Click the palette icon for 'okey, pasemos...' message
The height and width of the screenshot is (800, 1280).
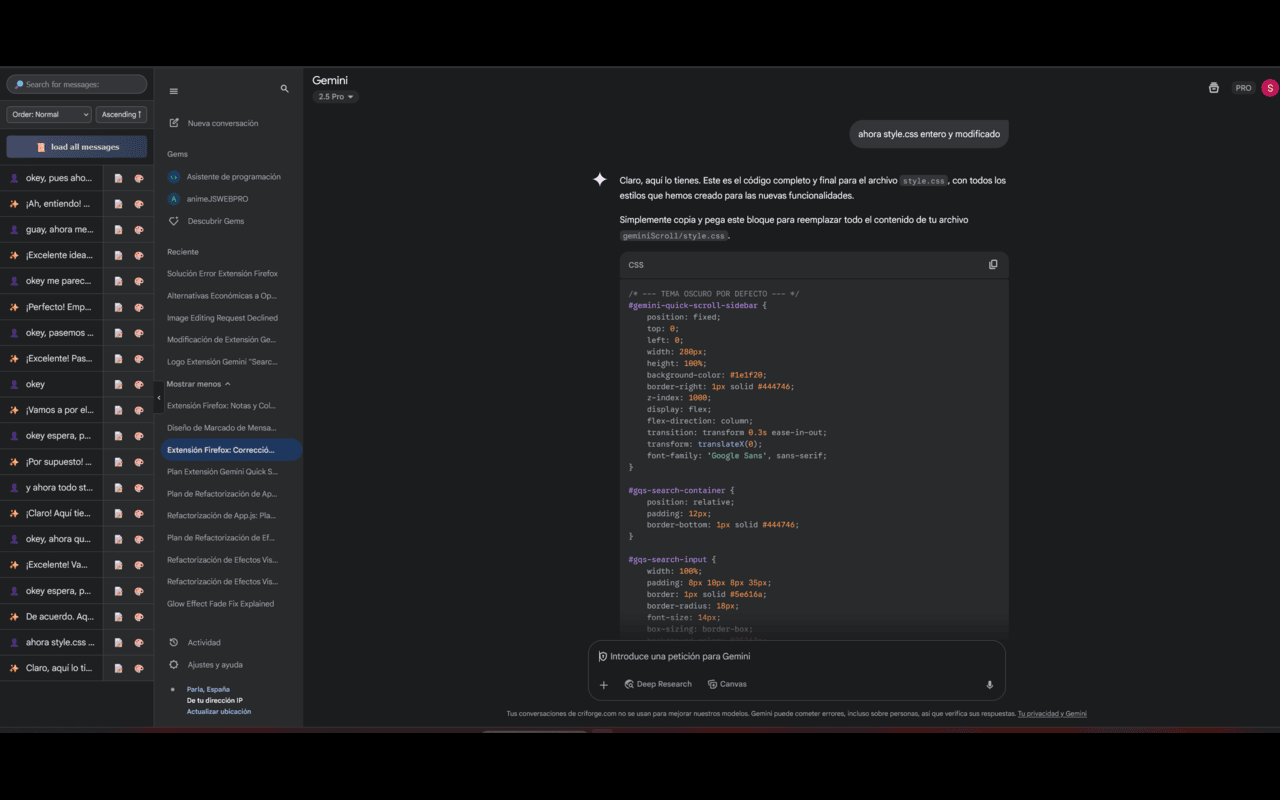pyautogui.click(x=139, y=333)
